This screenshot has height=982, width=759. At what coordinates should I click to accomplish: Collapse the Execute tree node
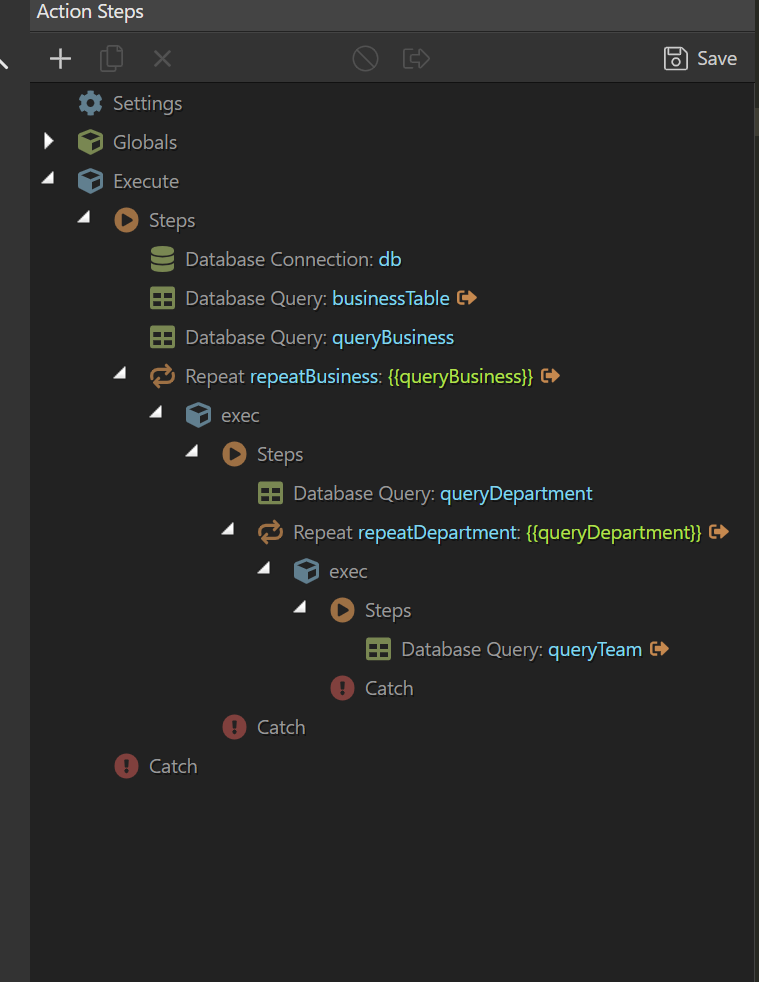click(48, 180)
